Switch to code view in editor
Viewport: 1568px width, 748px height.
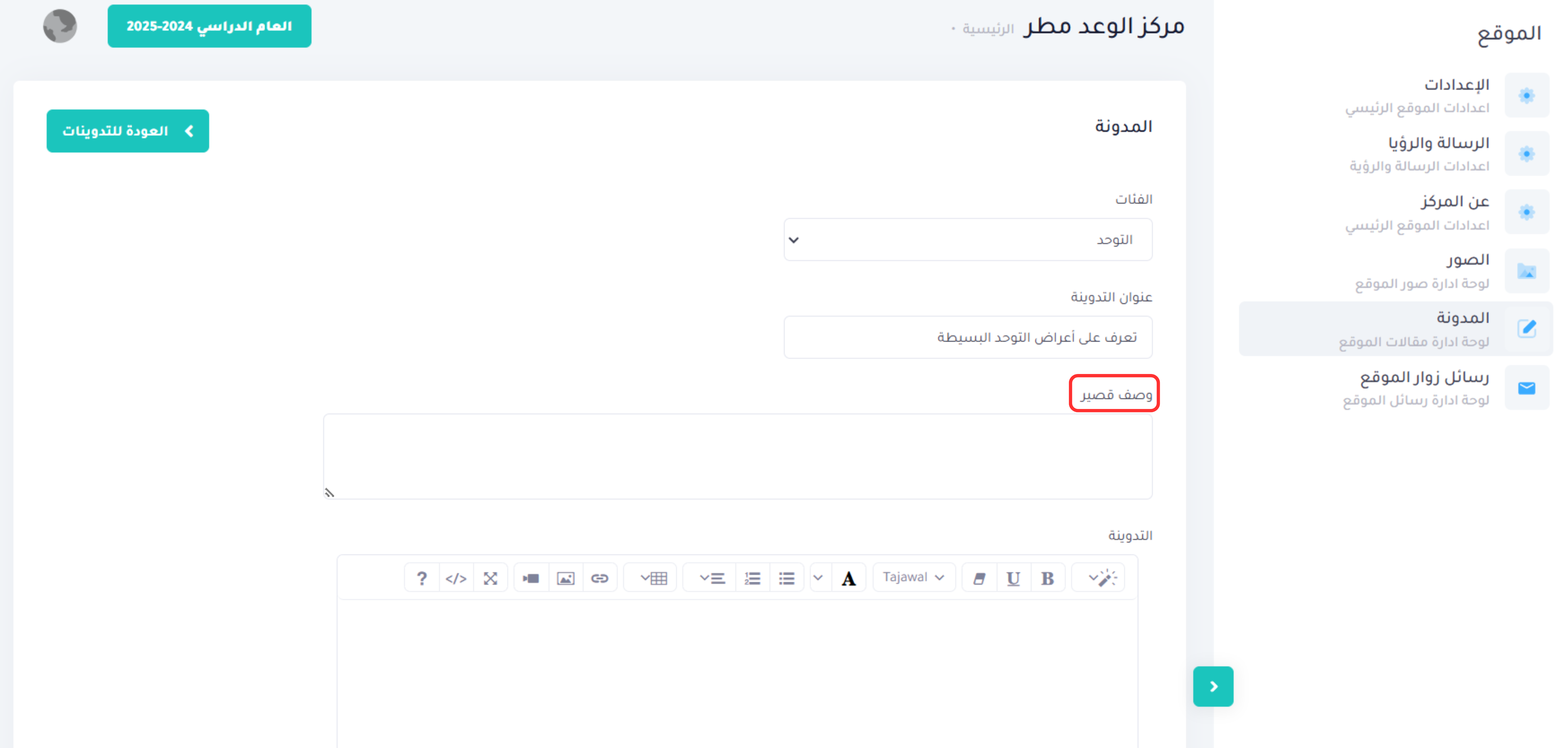coord(456,578)
